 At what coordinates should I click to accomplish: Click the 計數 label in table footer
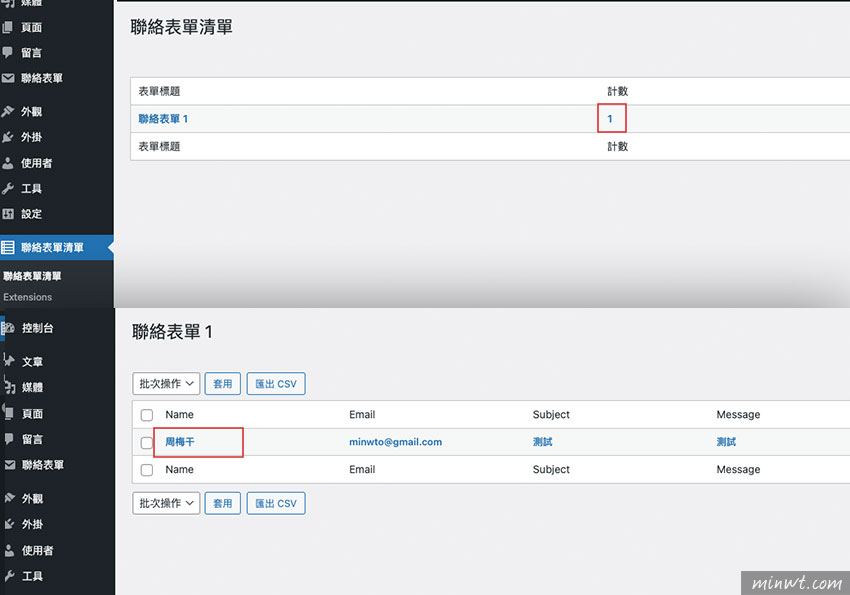[x=617, y=146]
